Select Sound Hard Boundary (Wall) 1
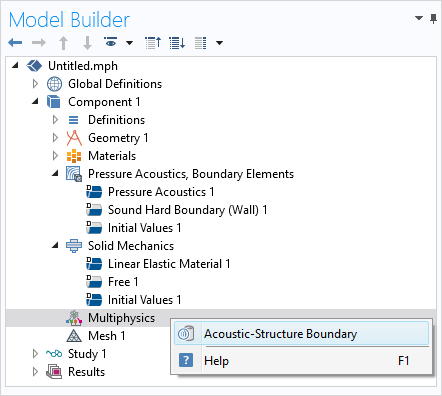The image size is (442, 396). pos(188,210)
